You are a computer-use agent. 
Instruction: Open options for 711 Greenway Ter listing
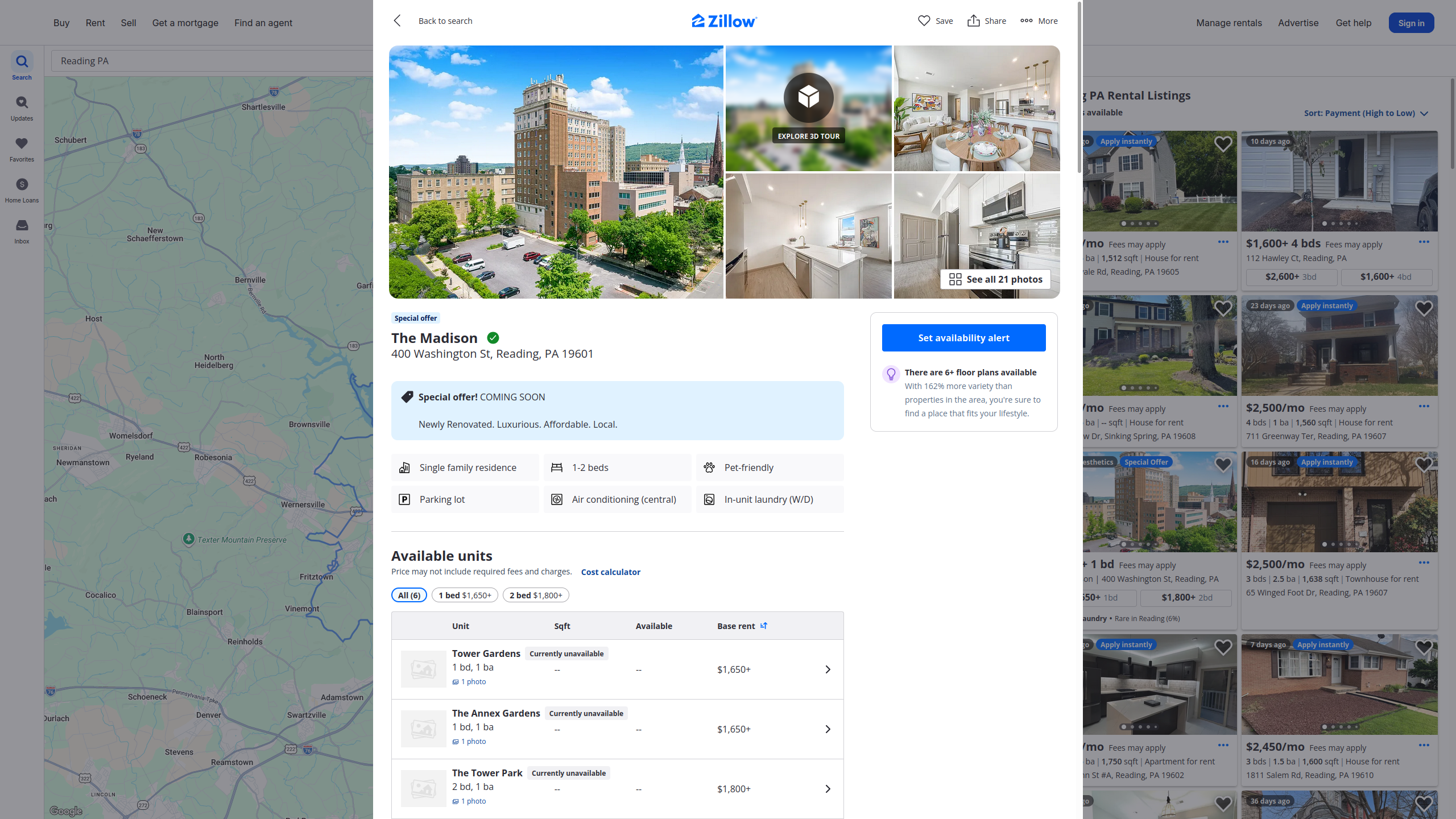1424,406
